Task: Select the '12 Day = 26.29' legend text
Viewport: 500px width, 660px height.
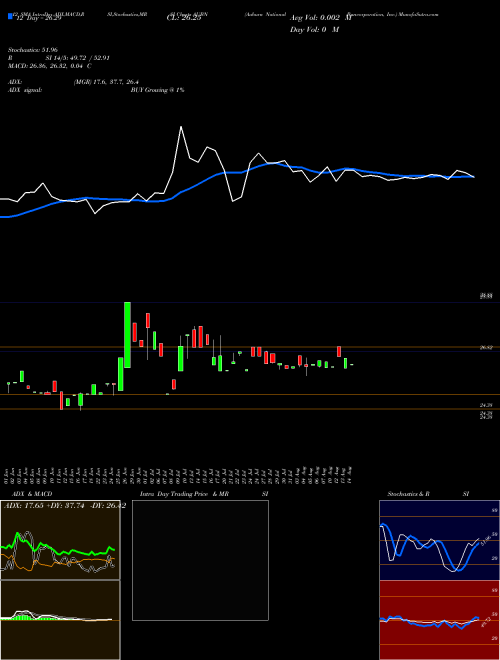Action: point(37,19)
